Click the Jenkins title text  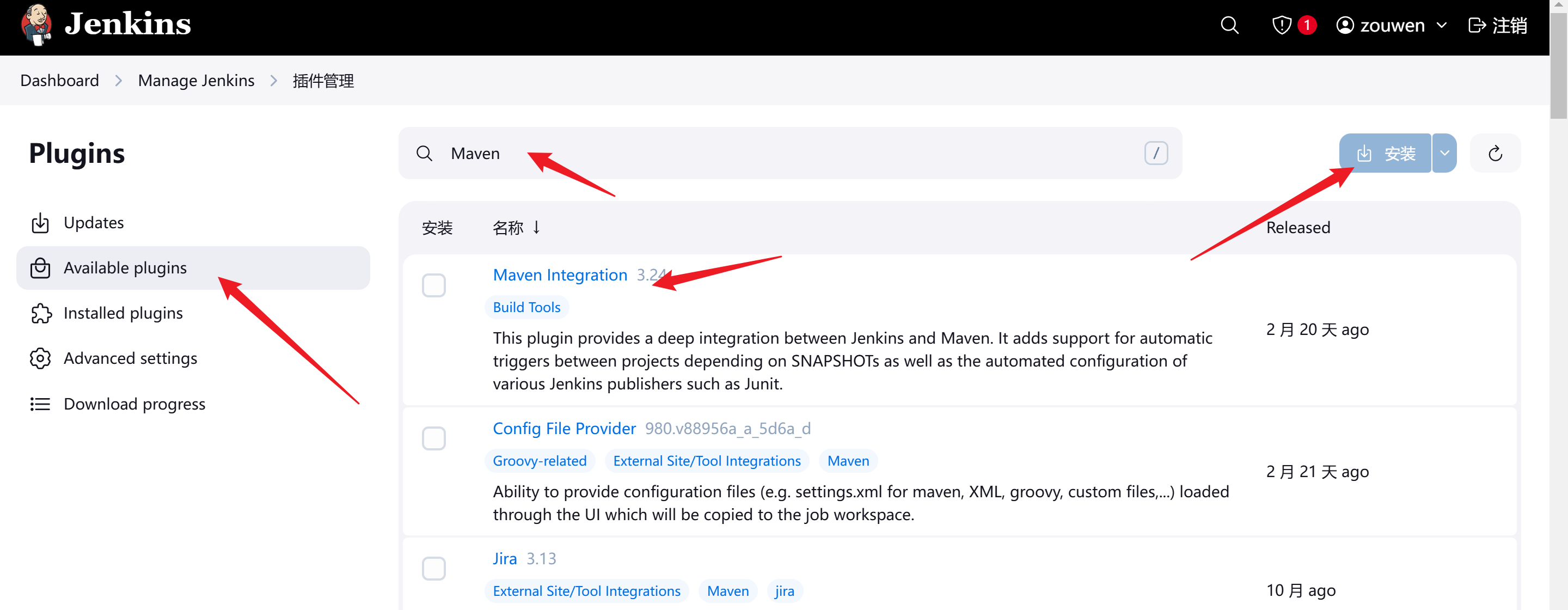click(x=128, y=25)
